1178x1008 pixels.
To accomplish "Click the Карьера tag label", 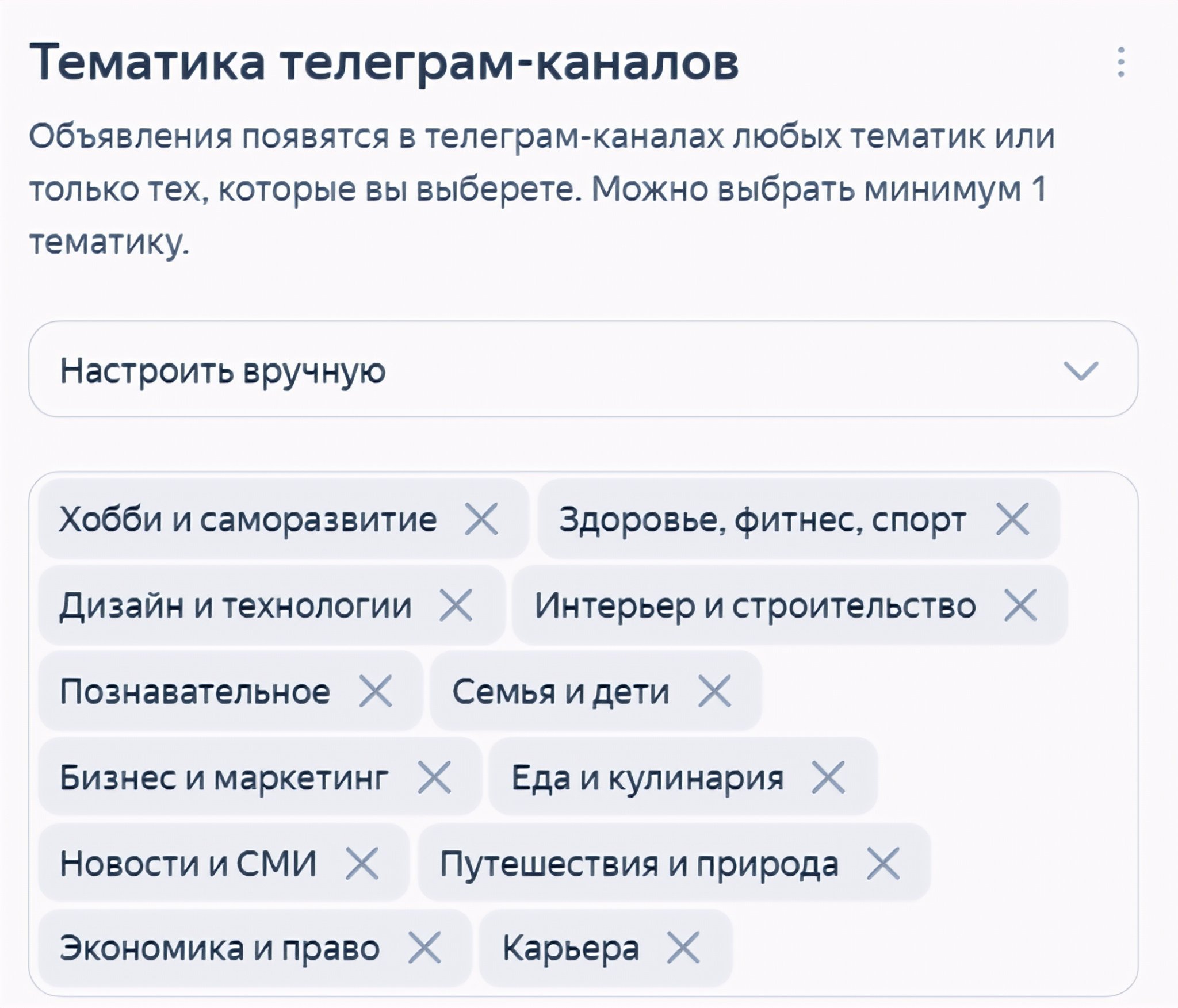I will pos(571,948).
